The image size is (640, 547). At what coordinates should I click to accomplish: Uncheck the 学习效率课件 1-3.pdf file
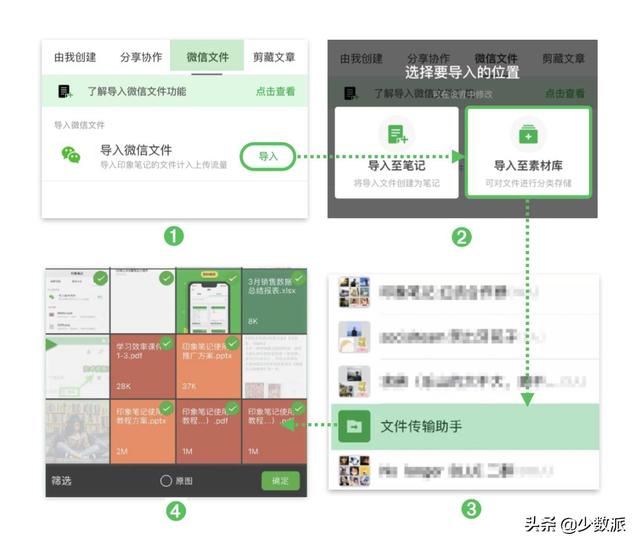pyautogui.click(x=167, y=344)
